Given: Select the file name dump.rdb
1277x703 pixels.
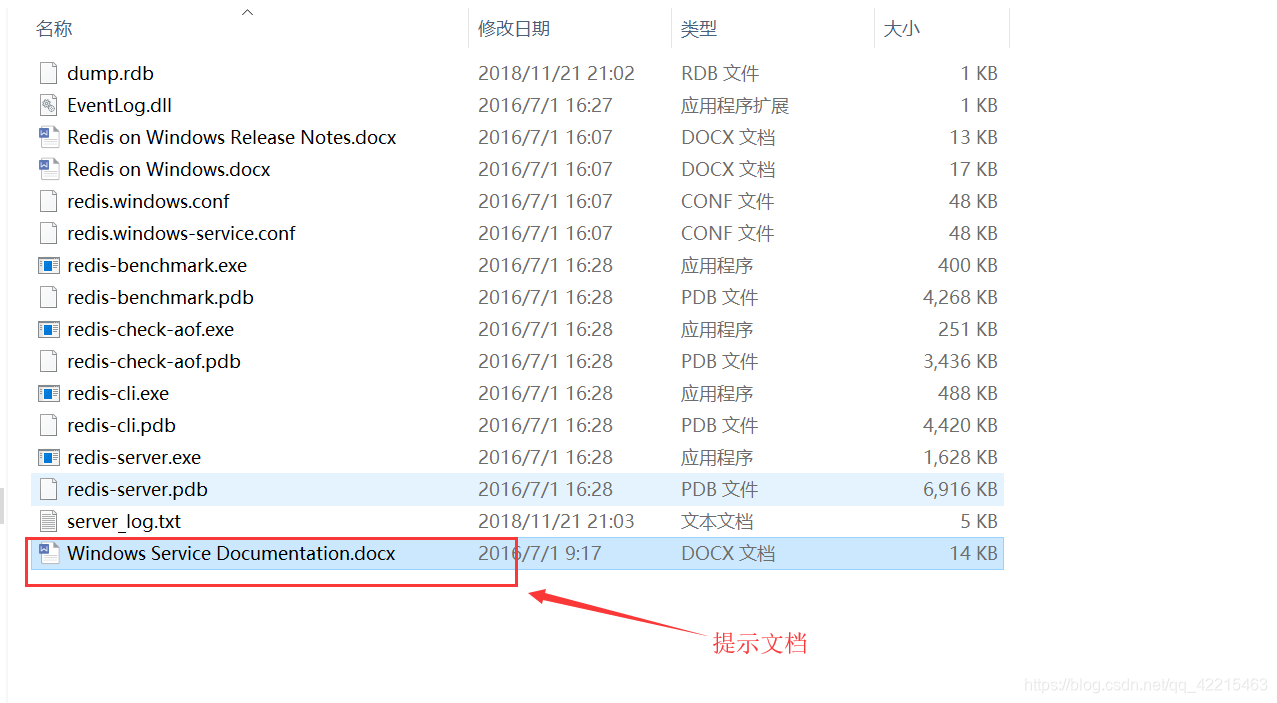Looking at the screenshot, I should [x=110, y=73].
